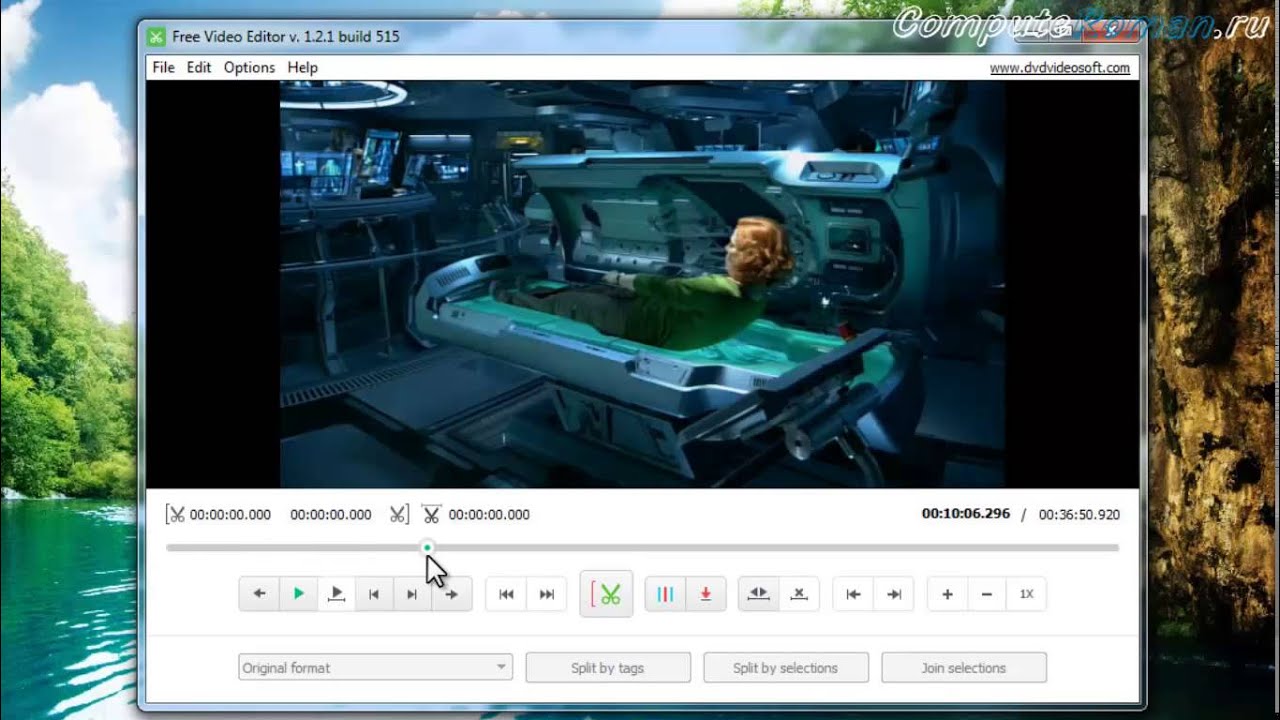Open the Options menu
This screenshot has height=720, width=1280.
click(249, 67)
